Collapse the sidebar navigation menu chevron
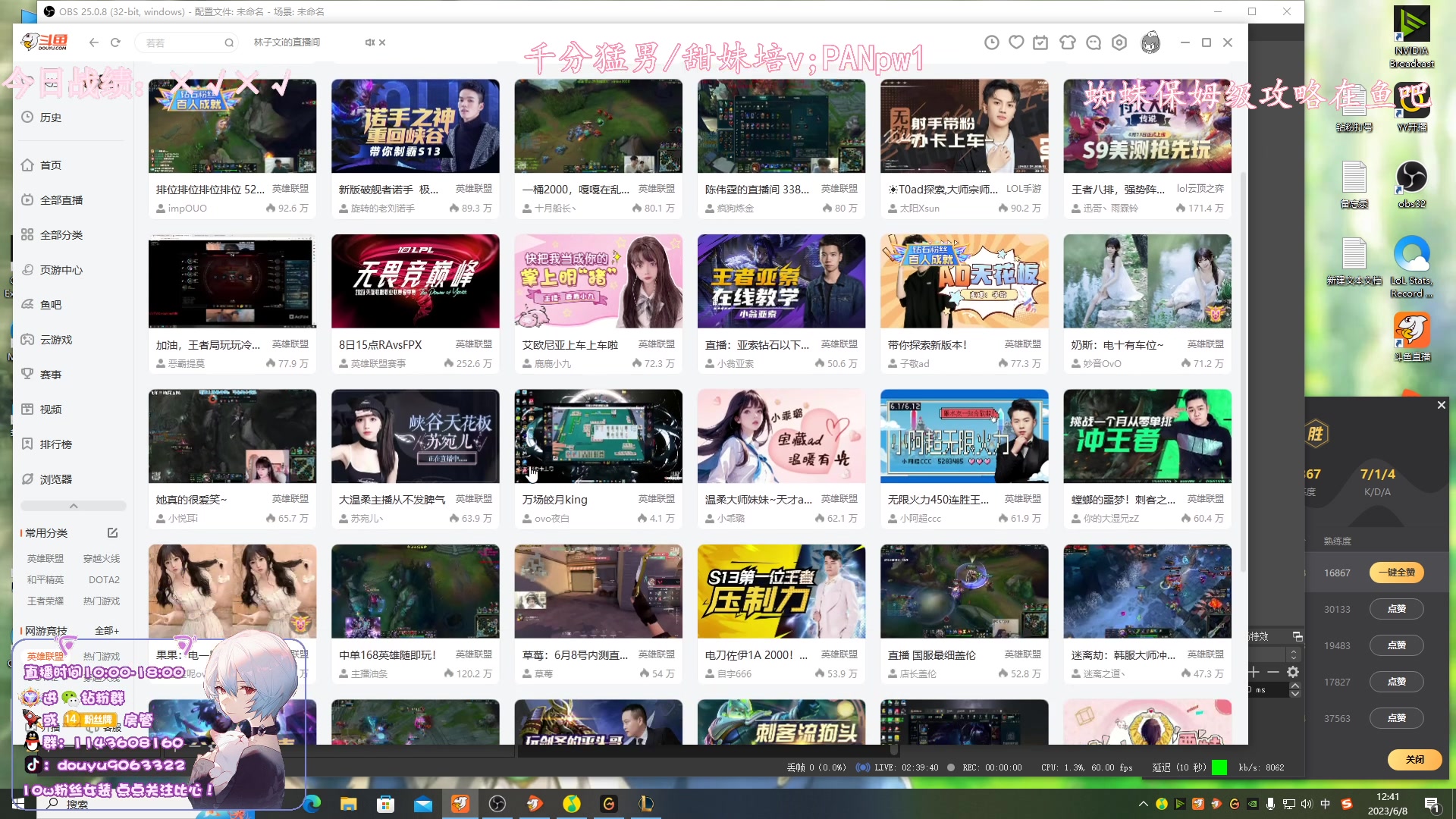This screenshot has width=1456, height=819. [74, 506]
